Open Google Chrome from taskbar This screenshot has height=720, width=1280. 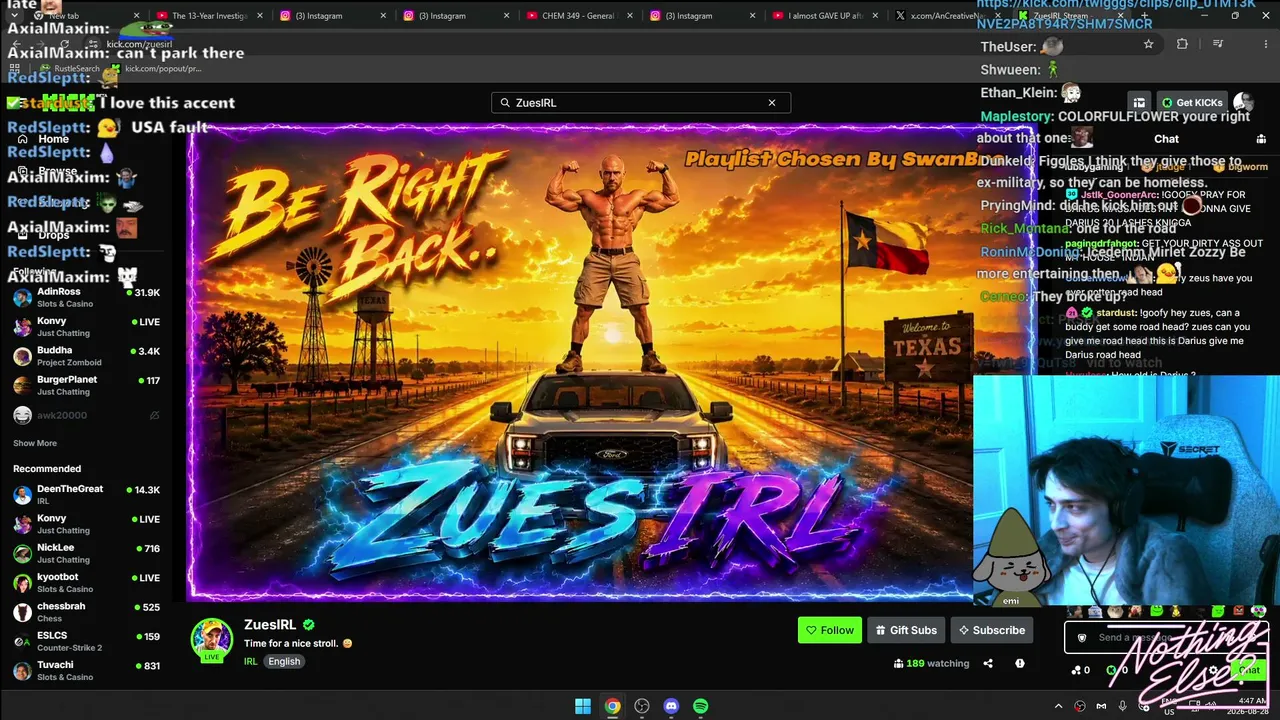(612, 706)
